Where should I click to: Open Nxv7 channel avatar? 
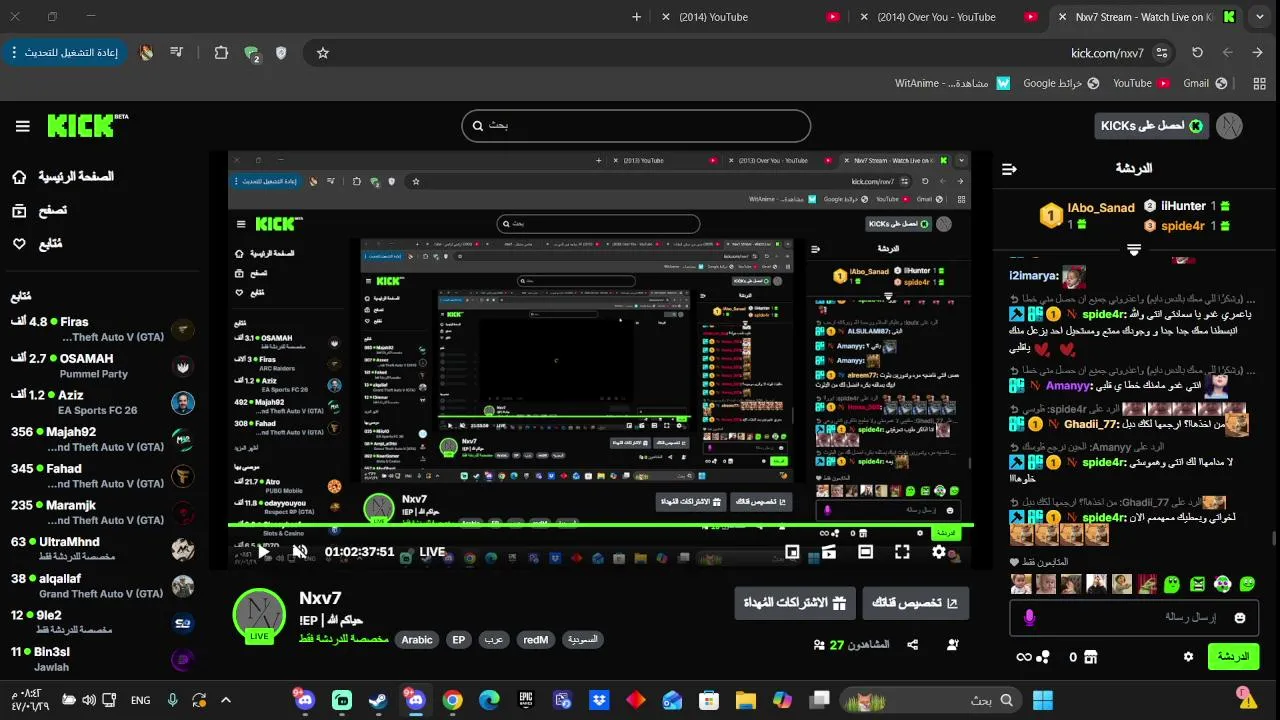(259, 615)
